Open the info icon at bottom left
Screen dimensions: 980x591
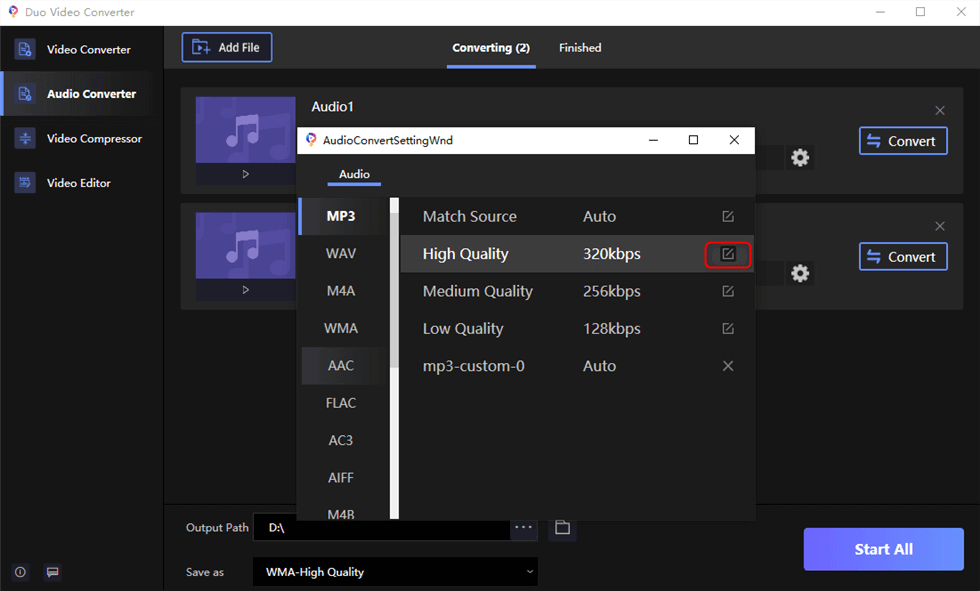tap(20, 572)
